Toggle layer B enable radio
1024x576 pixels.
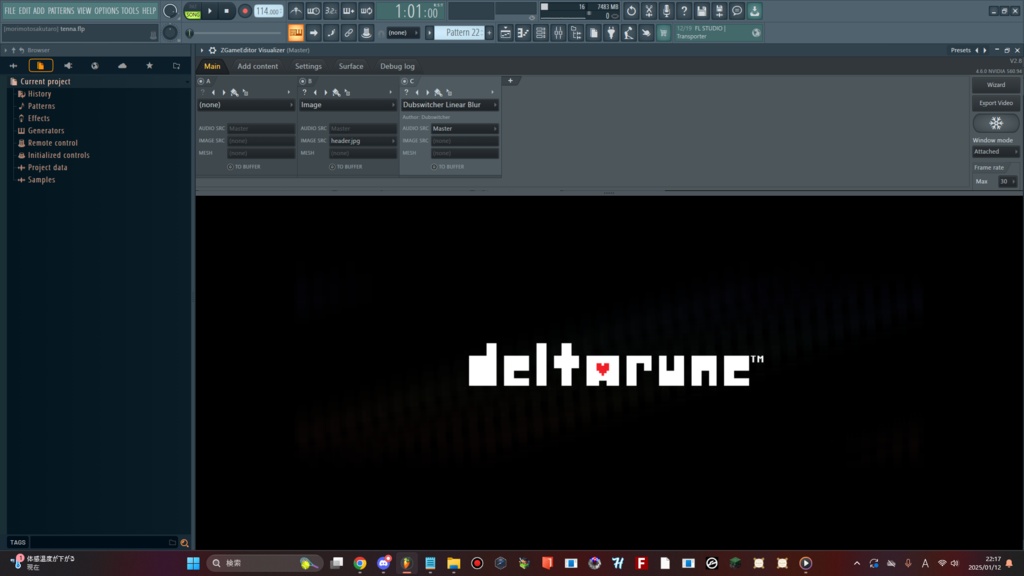tap(302, 81)
